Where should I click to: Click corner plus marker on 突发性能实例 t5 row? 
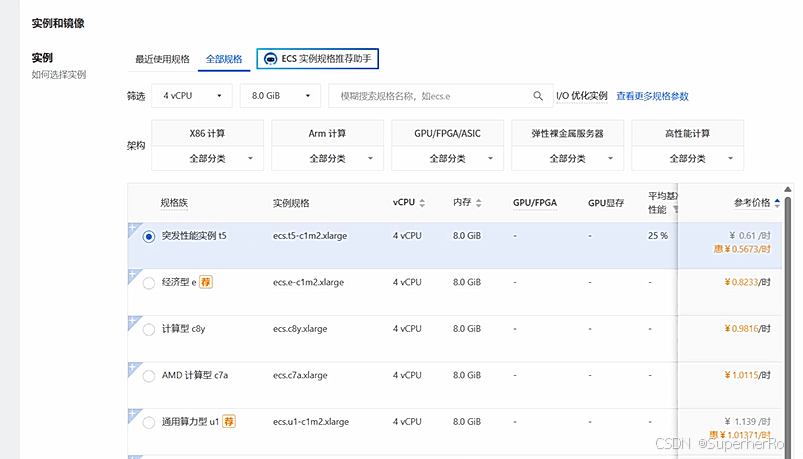pos(133,228)
